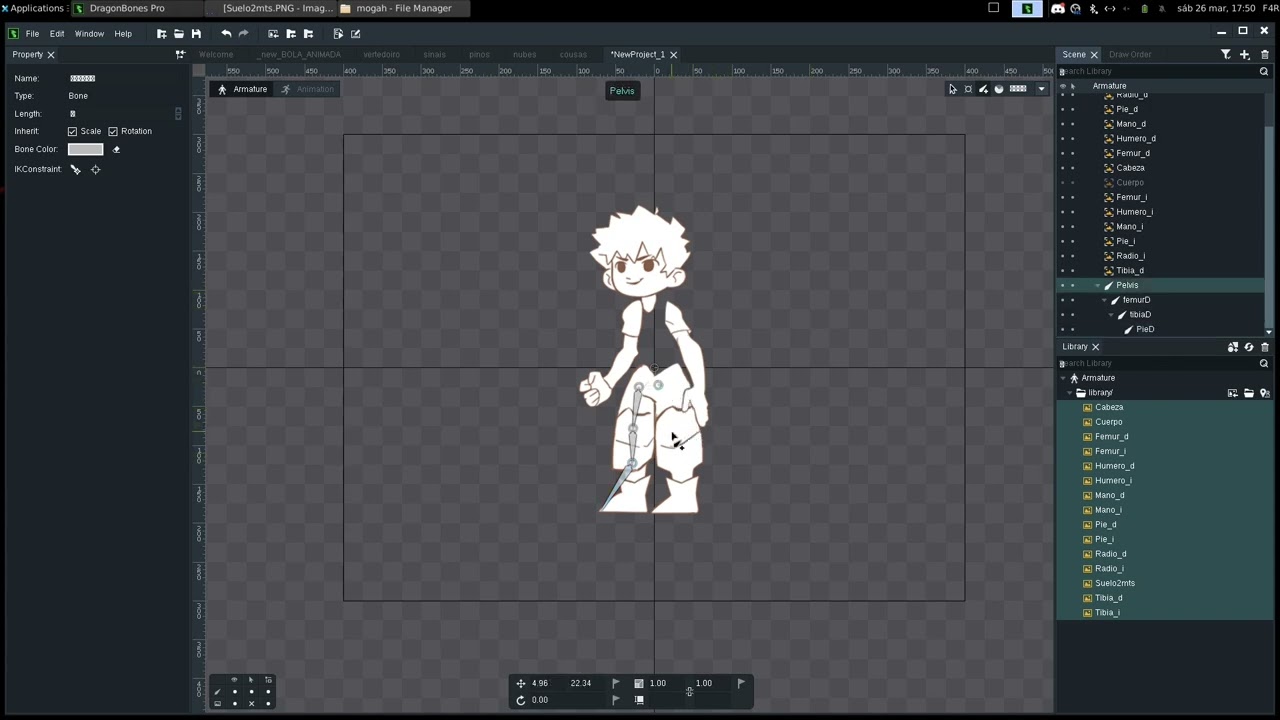Click import assets icon in Library header
This screenshot has height=720, width=1280.
coord(1233,347)
